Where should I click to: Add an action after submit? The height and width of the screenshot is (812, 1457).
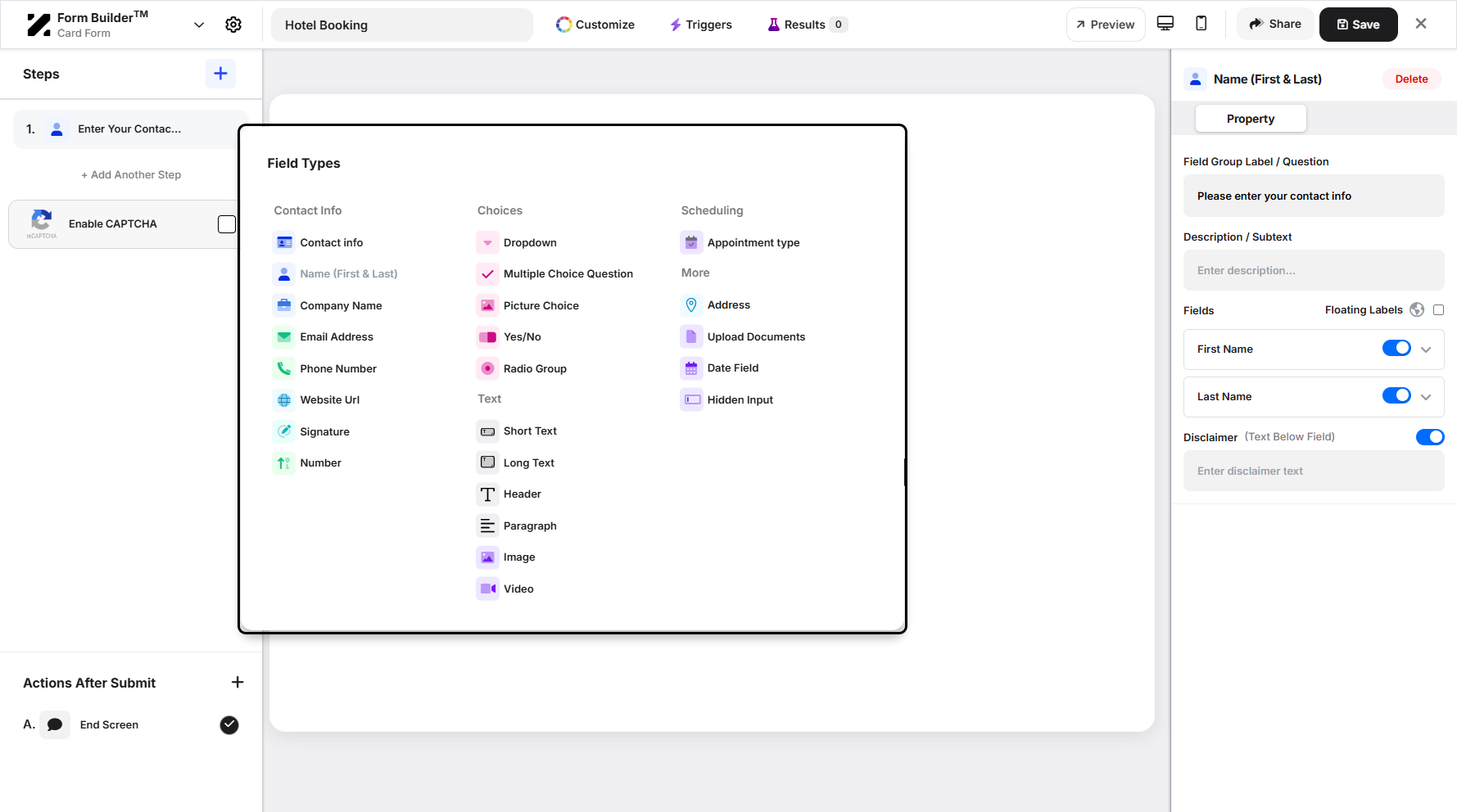pyautogui.click(x=238, y=682)
